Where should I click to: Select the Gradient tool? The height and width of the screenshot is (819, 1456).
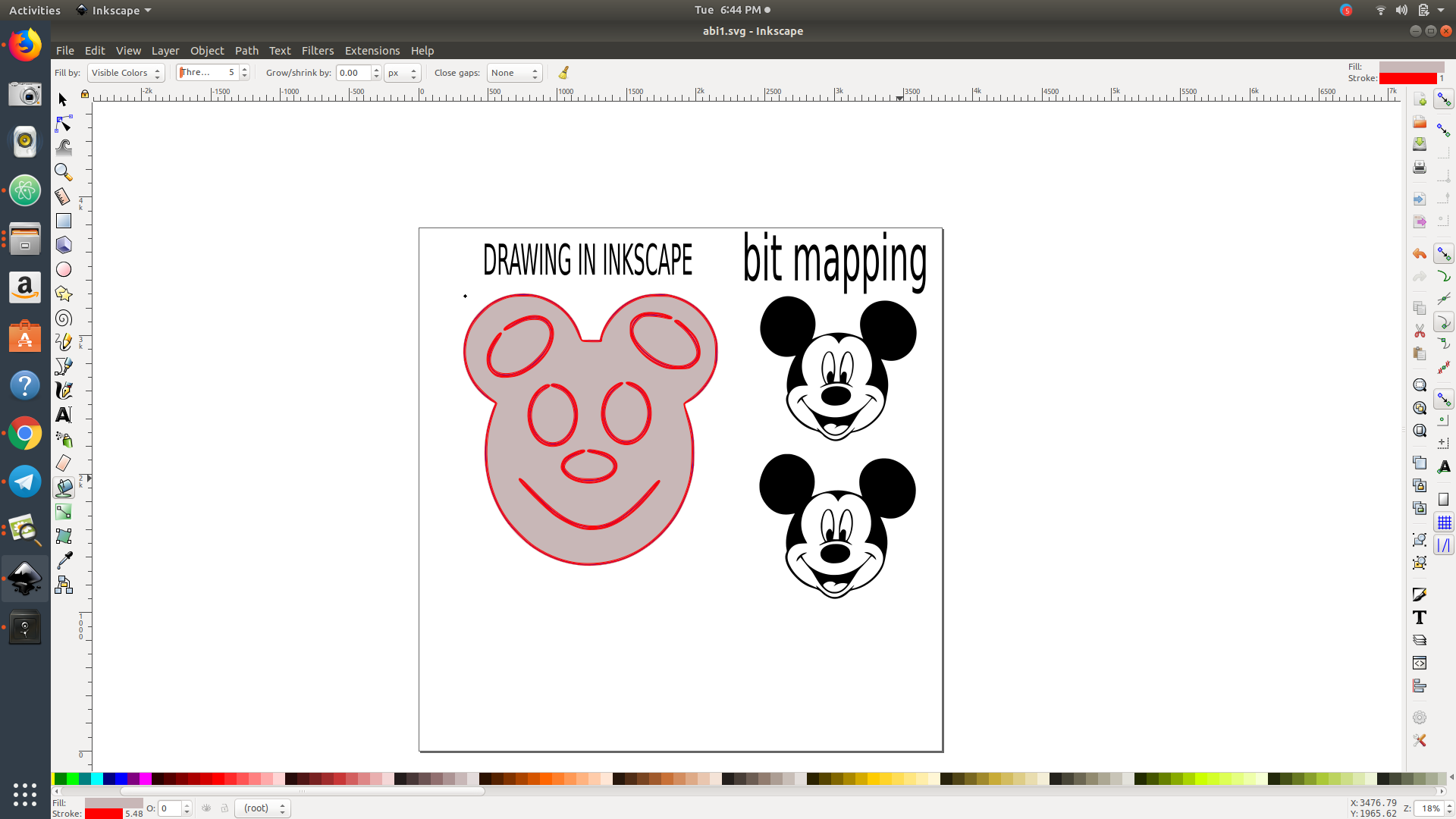63,512
